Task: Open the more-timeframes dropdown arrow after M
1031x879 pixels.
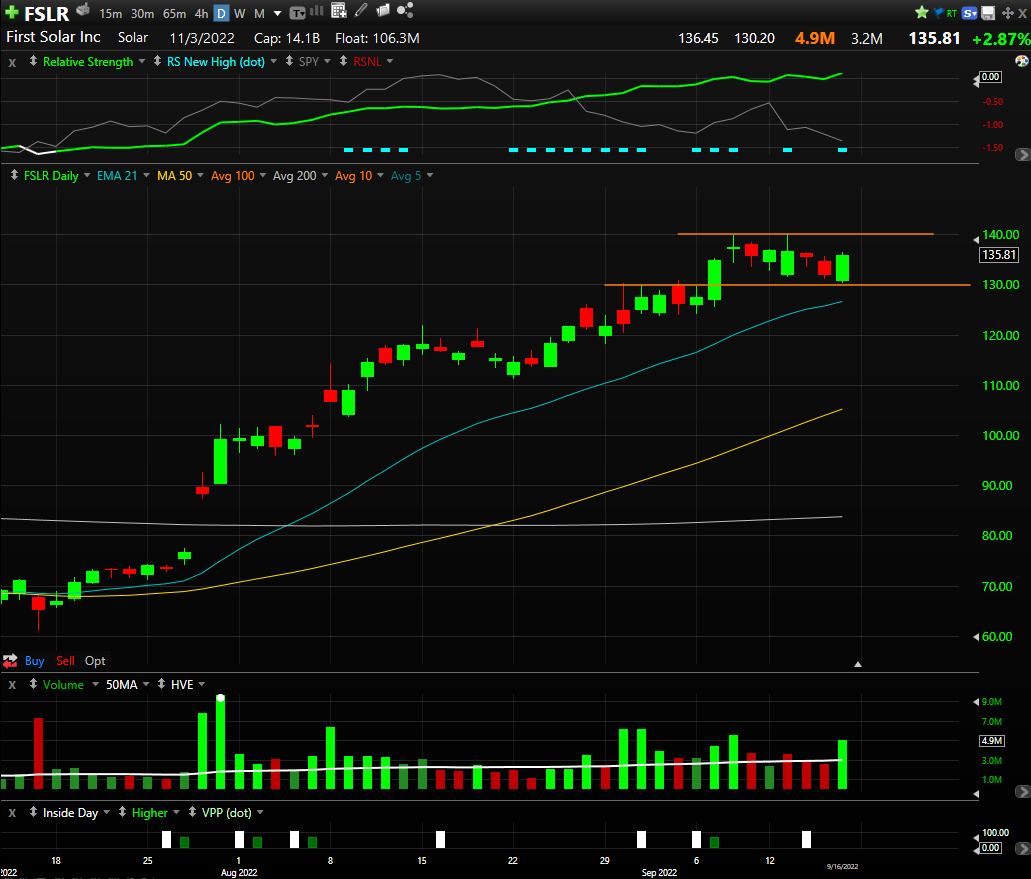Action: point(277,14)
